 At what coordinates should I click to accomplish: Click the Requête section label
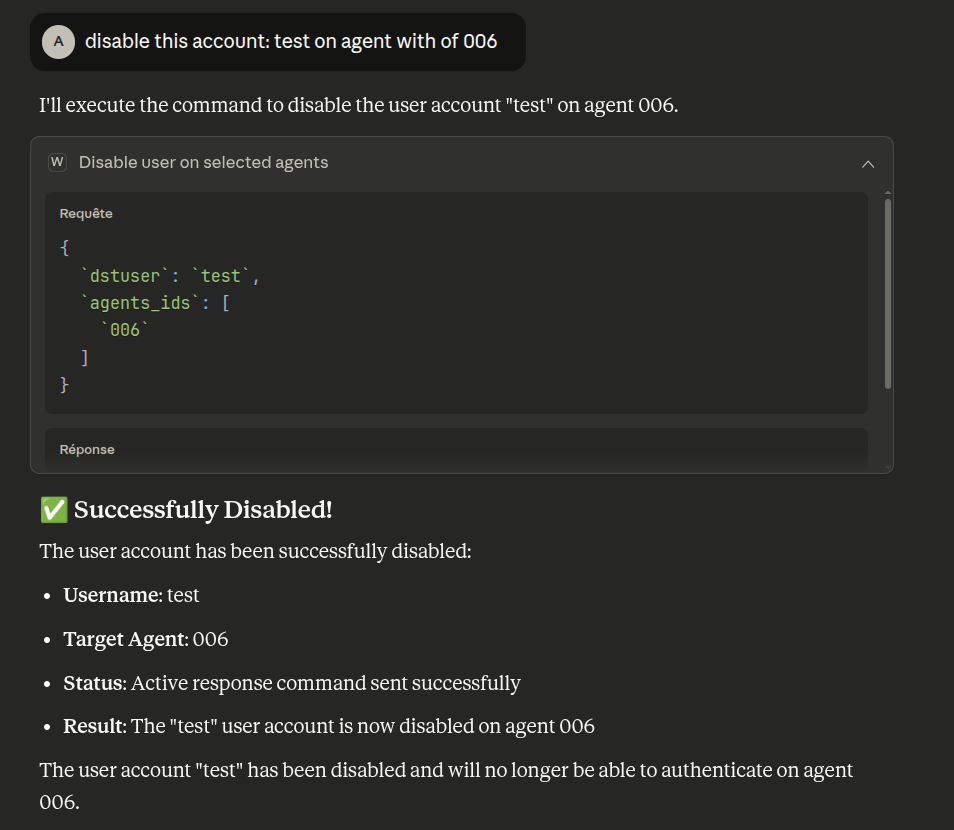86,214
